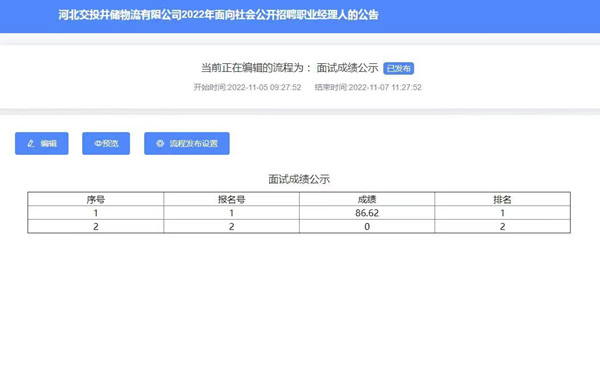Click the 开始时间 2022-11-05 timestamp
Viewport: 600px width, 386px height.
coord(247,87)
